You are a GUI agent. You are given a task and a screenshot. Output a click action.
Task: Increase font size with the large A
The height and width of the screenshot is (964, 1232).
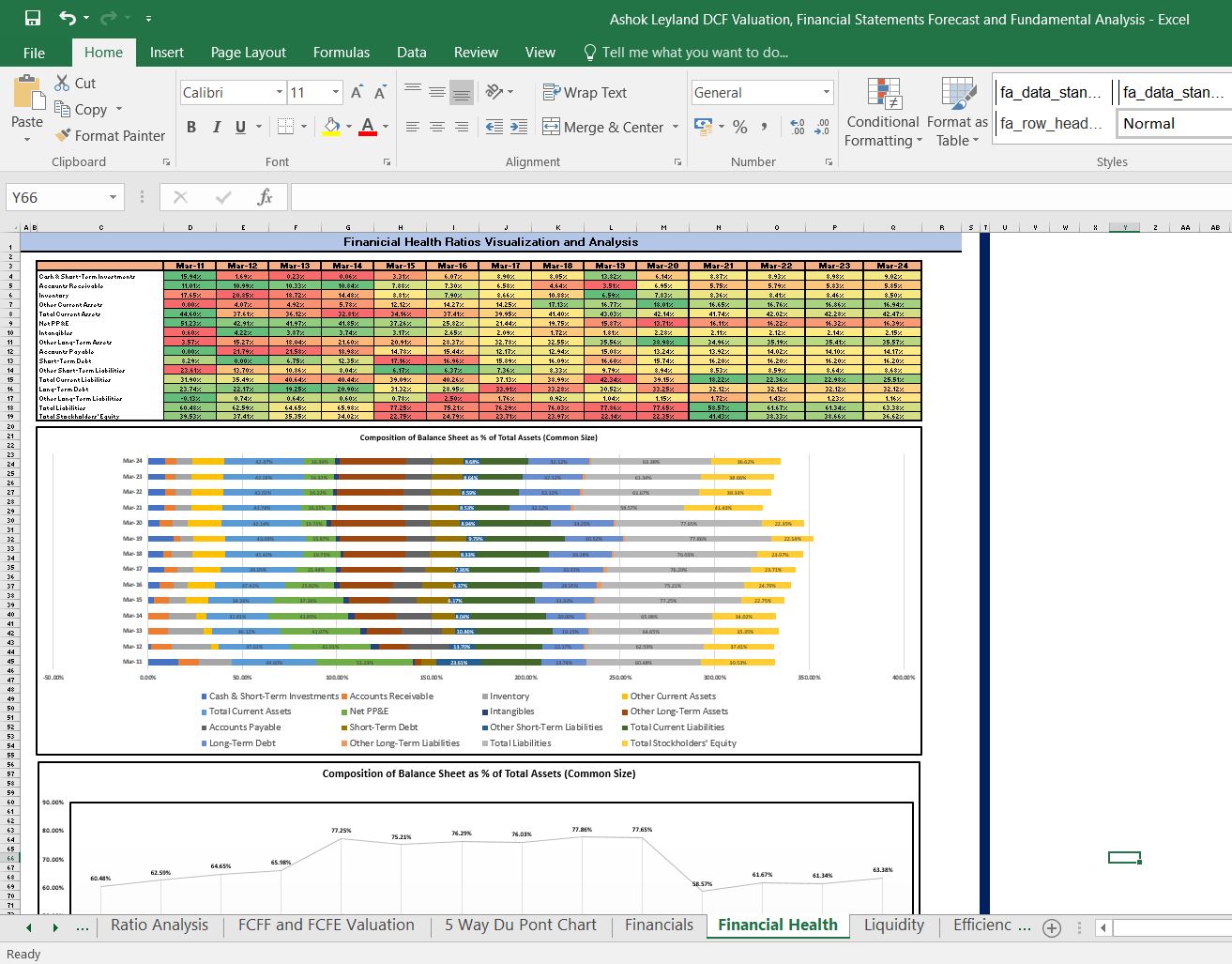click(357, 92)
